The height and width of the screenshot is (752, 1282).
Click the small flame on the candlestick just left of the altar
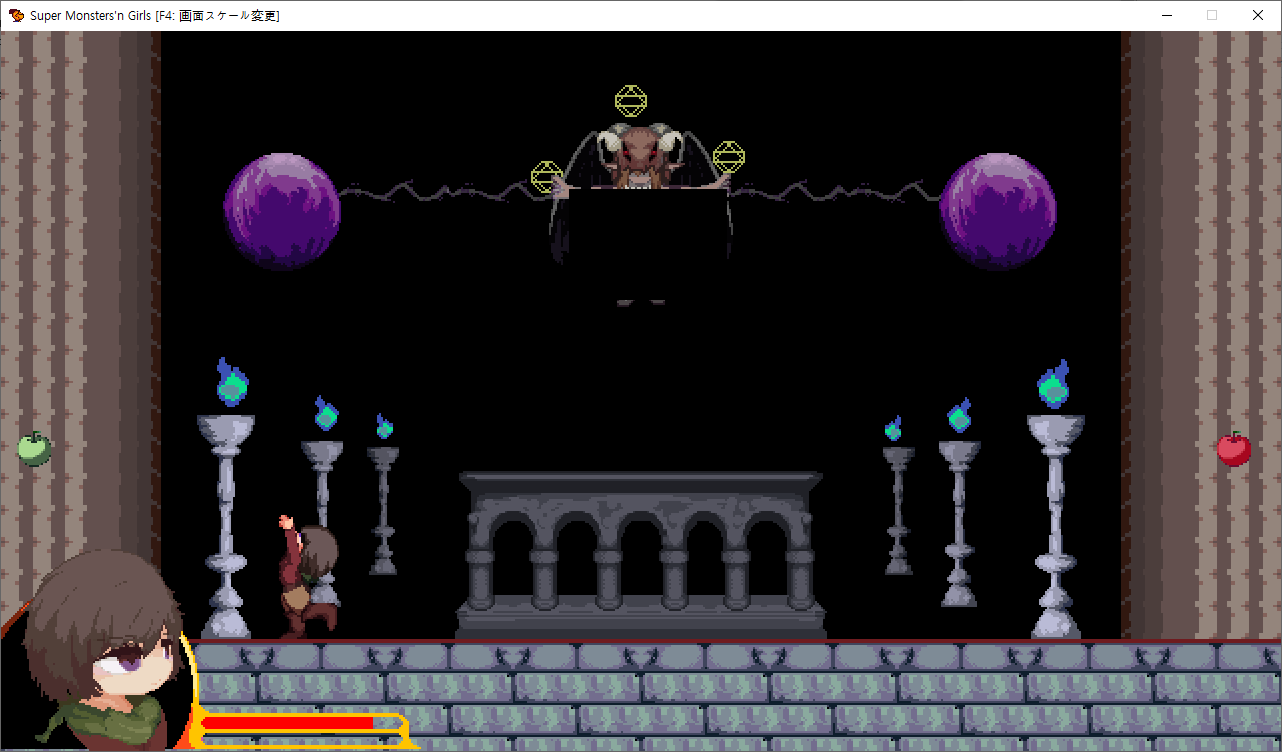pos(384,427)
